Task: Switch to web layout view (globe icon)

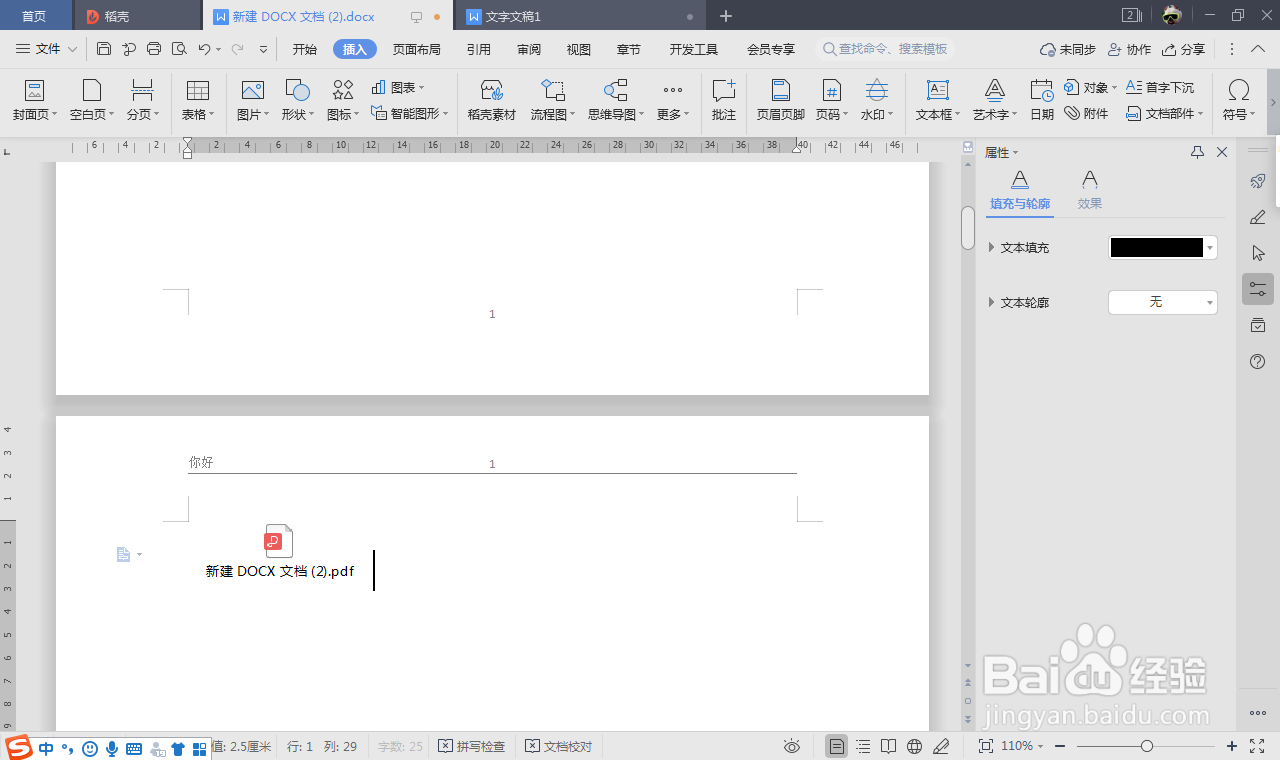Action: 914,746
